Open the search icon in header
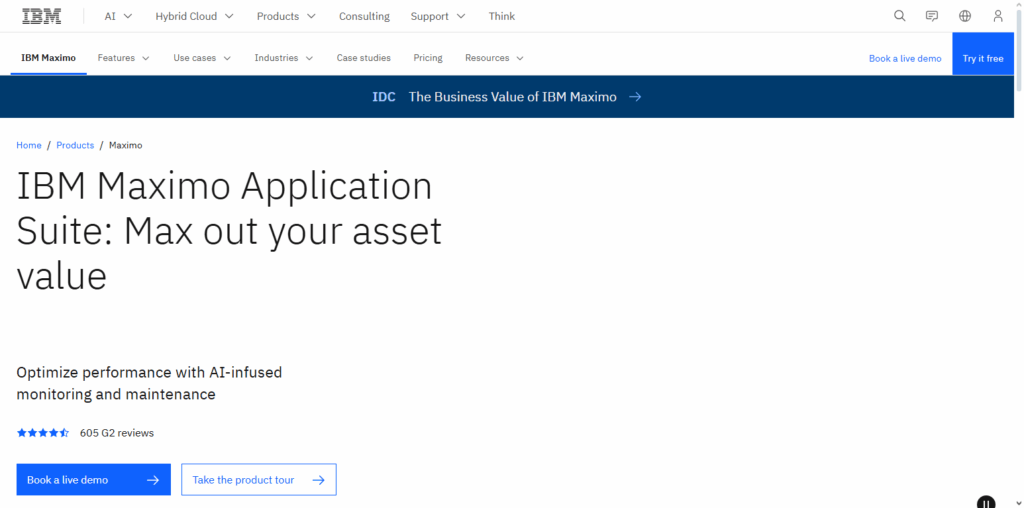This screenshot has height=508, width=1024. point(899,16)
